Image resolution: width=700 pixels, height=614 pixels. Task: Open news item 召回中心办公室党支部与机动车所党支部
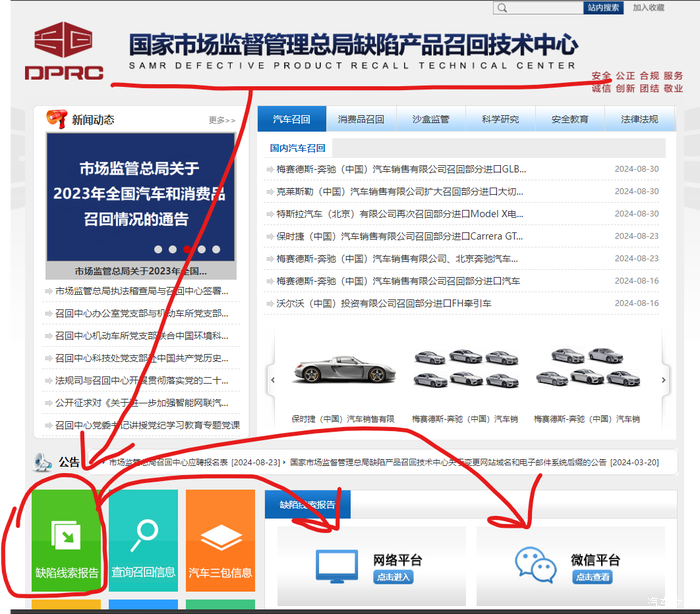[142, 313]
